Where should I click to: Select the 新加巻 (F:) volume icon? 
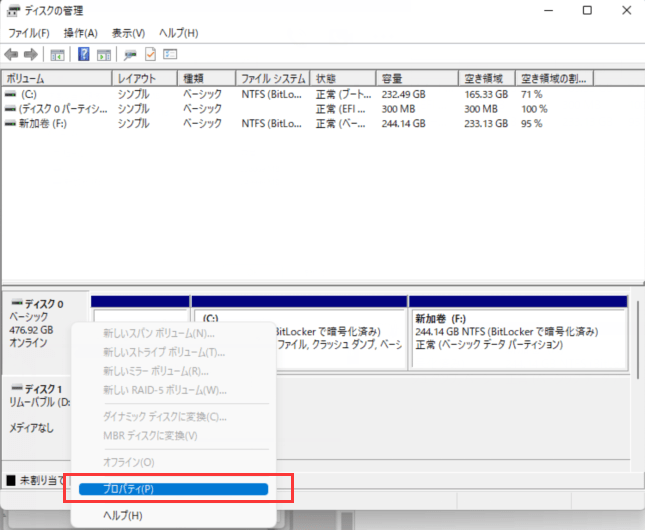click(x=11, y=123)
